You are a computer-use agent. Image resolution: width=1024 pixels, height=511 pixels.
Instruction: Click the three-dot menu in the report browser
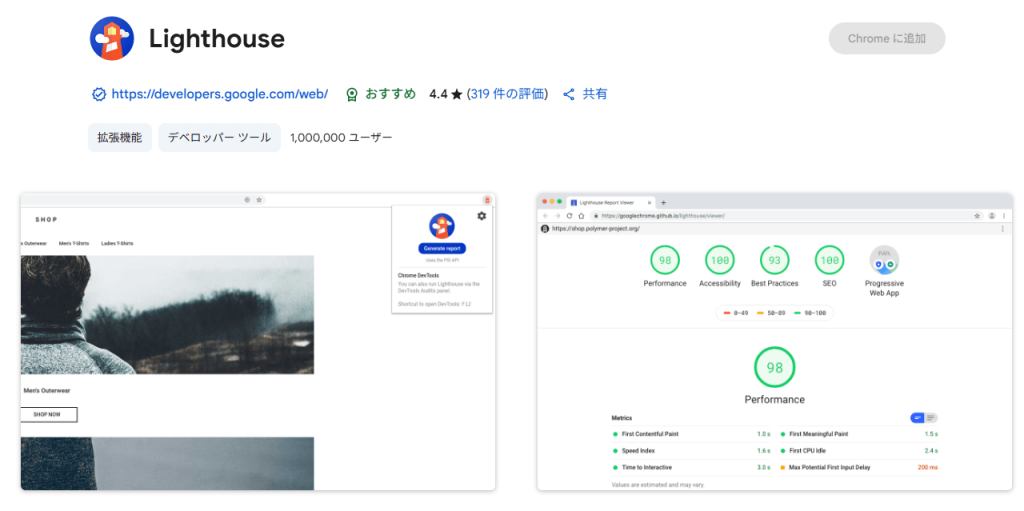pyautogui.click(x=1004, y=216)
